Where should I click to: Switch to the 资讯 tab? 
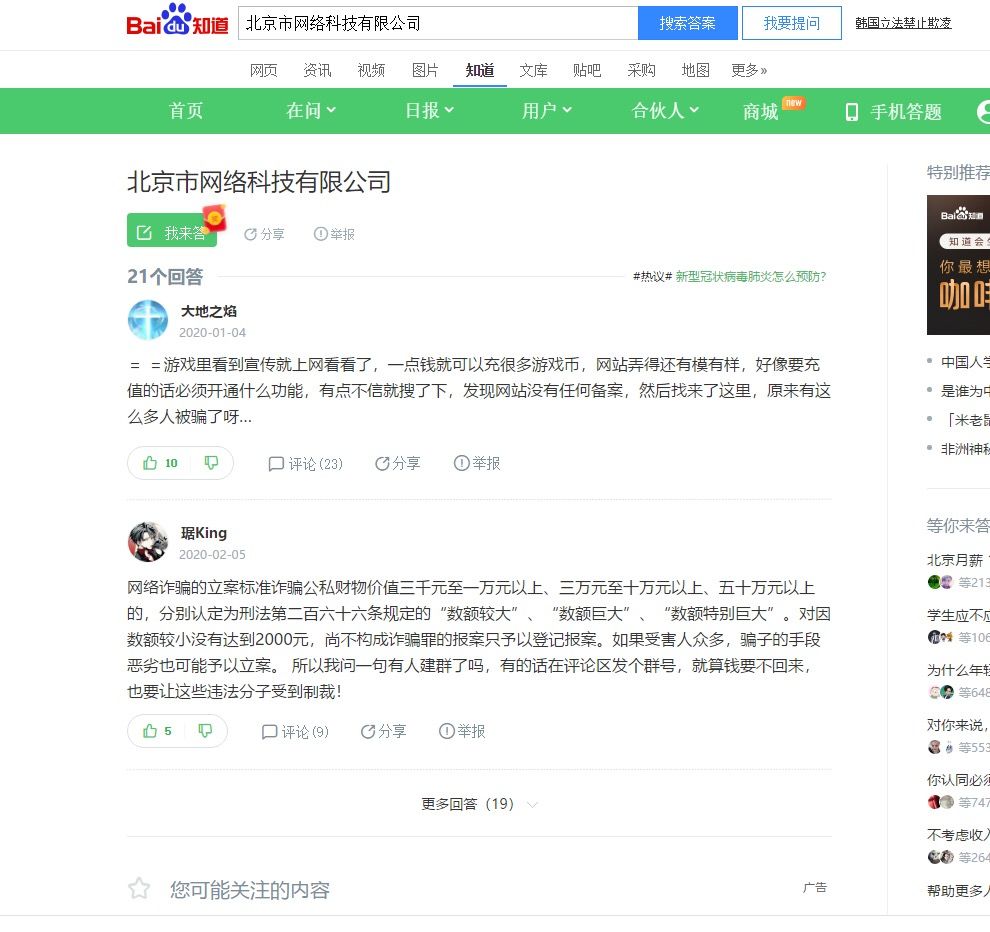pyautogui.click(x=317, y=70)
